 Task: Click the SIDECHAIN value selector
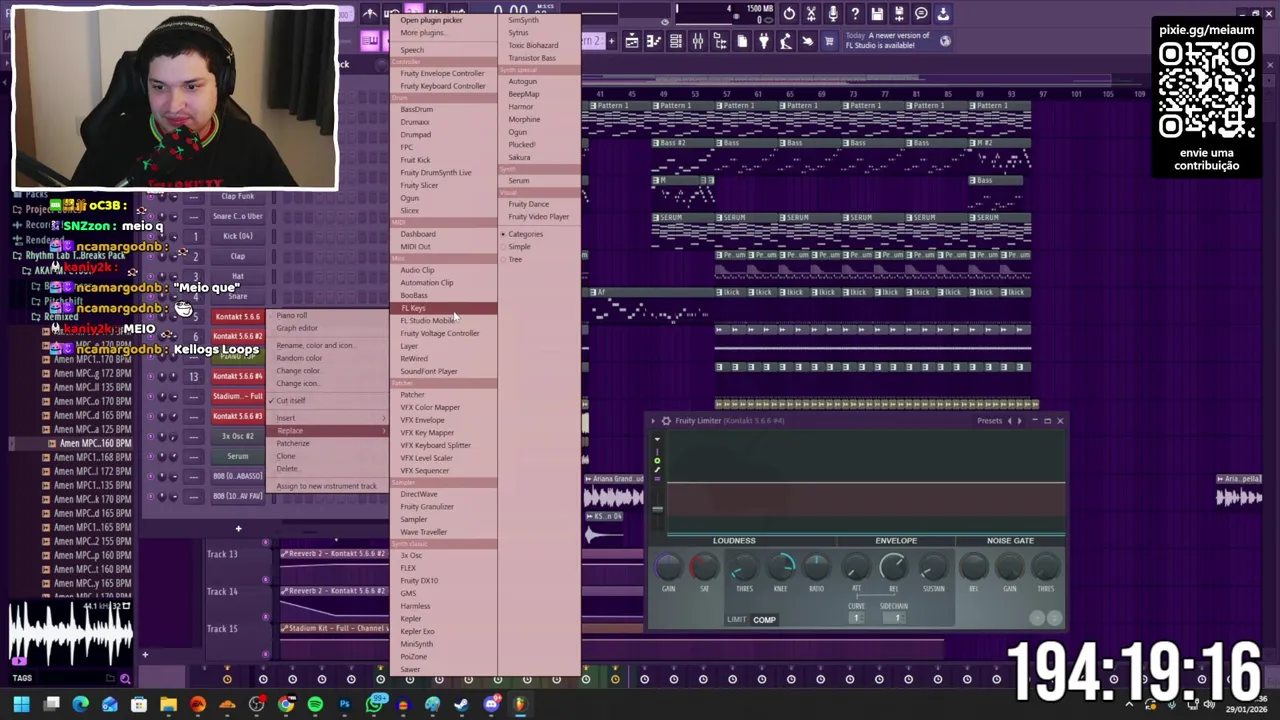tap(897, 618)
